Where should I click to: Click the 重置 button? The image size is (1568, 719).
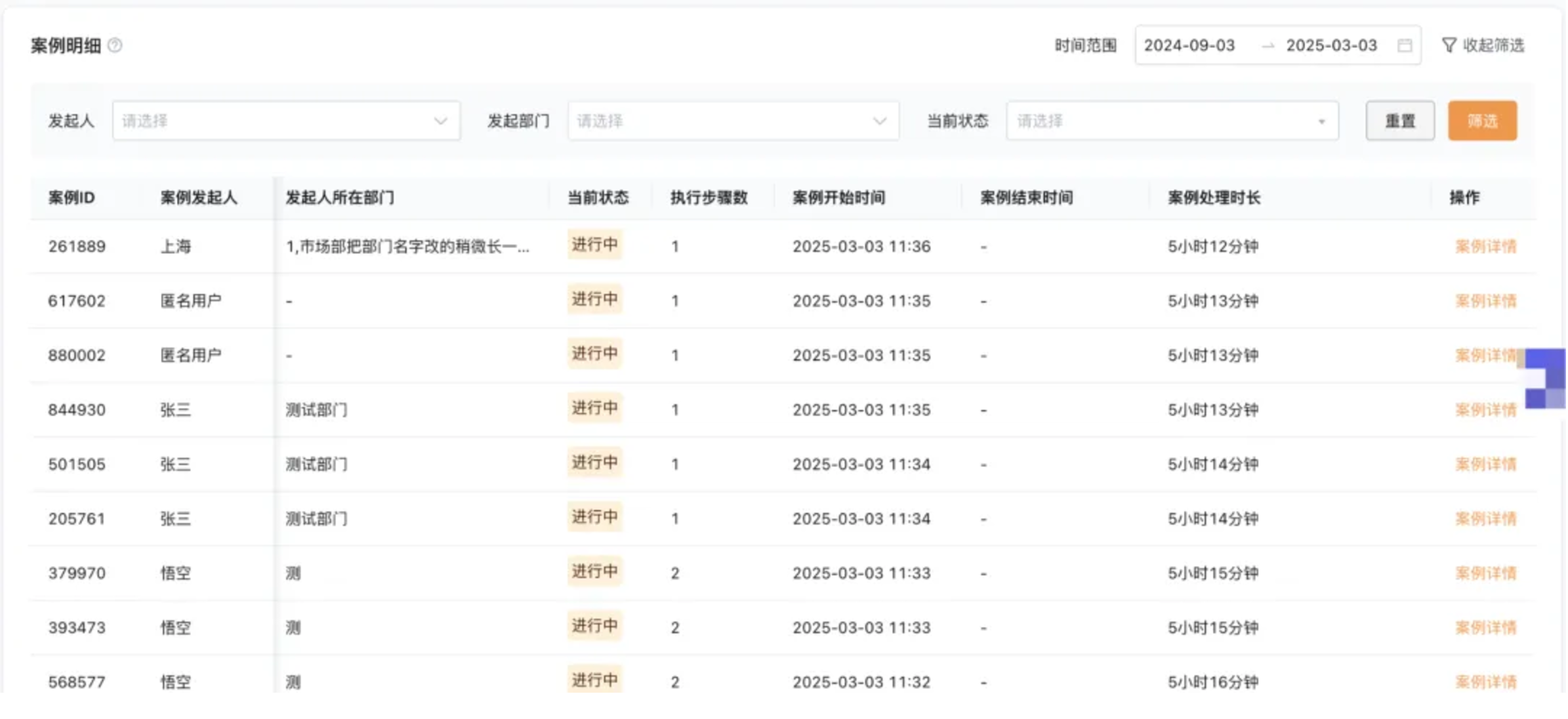[1400, 121]
